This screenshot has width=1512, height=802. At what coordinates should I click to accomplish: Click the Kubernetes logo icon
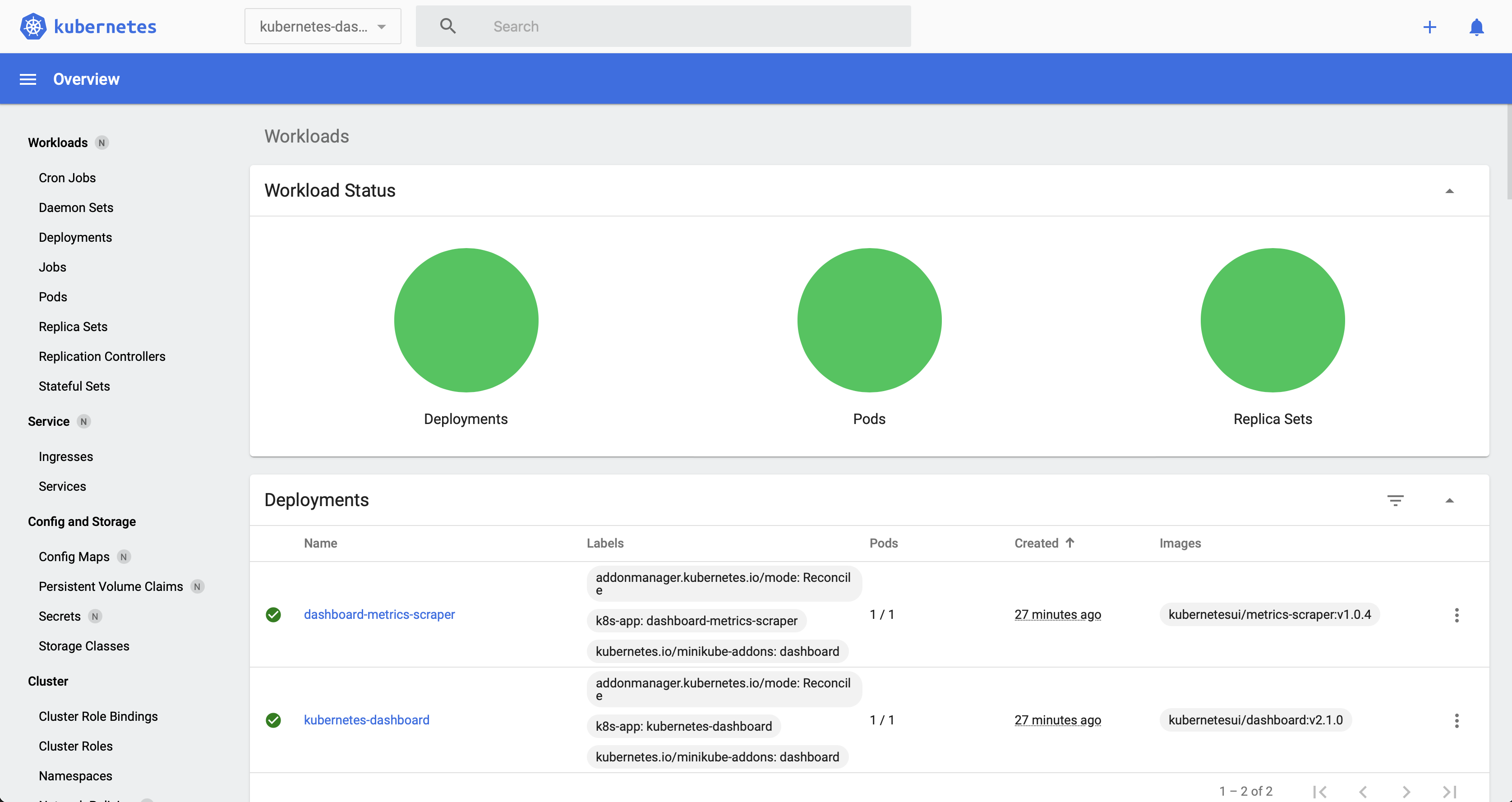point(33,27)
